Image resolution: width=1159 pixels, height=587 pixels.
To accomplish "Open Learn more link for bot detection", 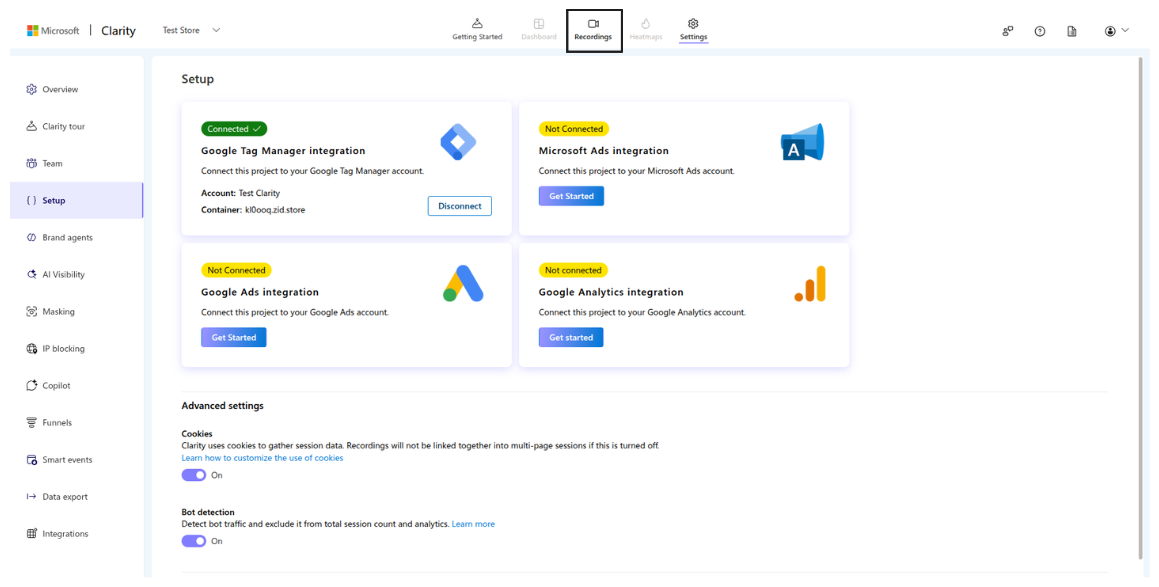I will coord(473,523).
